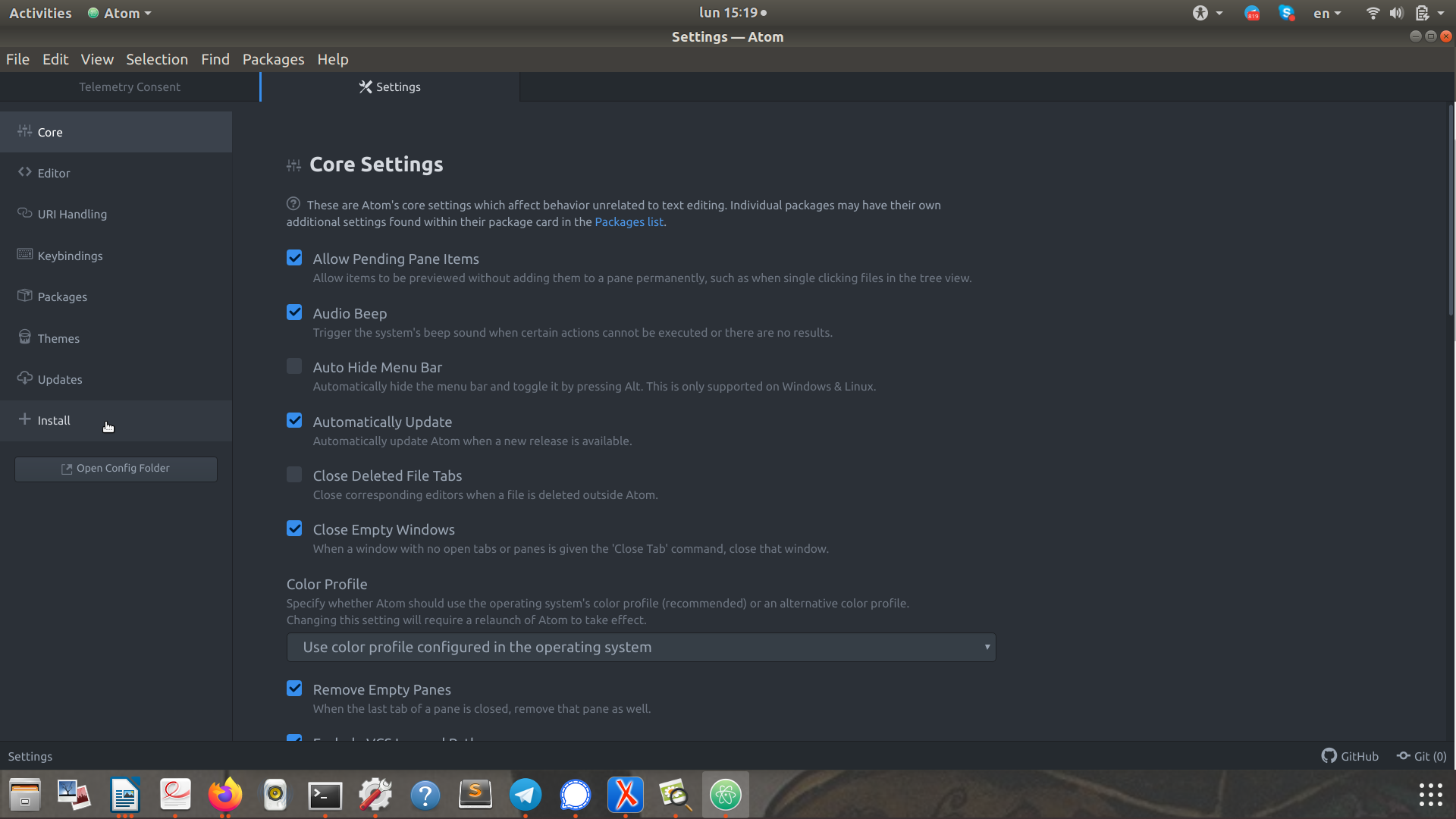Follow the Packages list link
1456x819 pixels.
click(x=629, y=221)
